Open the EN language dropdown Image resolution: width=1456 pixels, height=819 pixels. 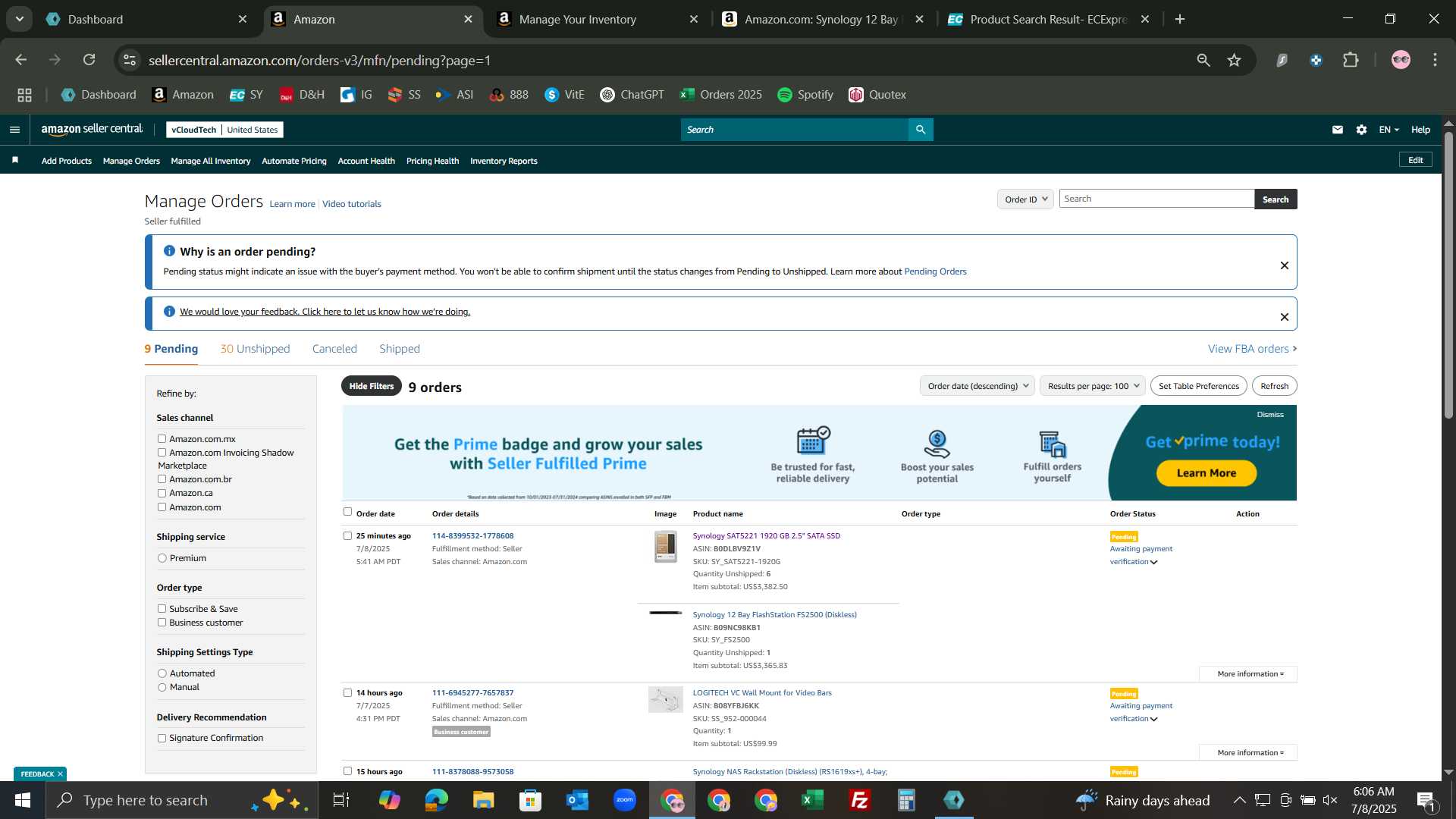click(1389, 130)
